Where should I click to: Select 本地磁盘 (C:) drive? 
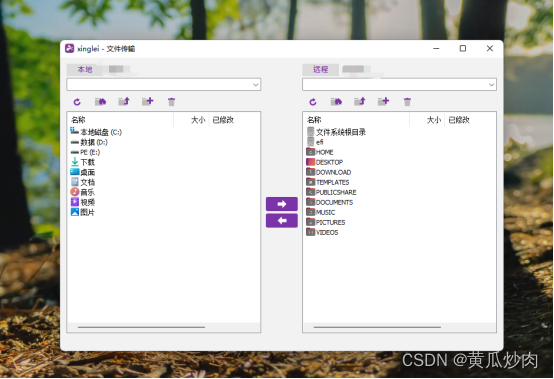point(96,132)
